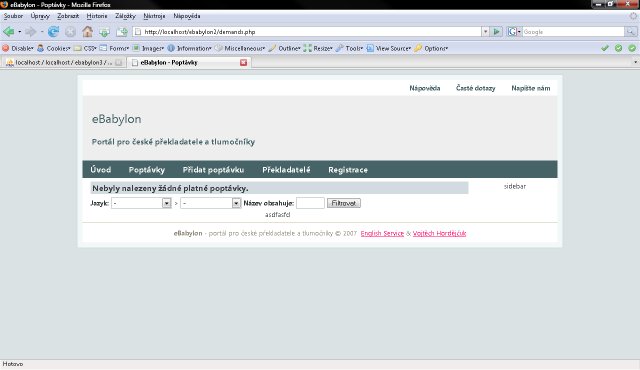Click the favicon on the localhost tab
Viewport: 640px width, 370px height.
pyautogui.click(x=9, y=62)
